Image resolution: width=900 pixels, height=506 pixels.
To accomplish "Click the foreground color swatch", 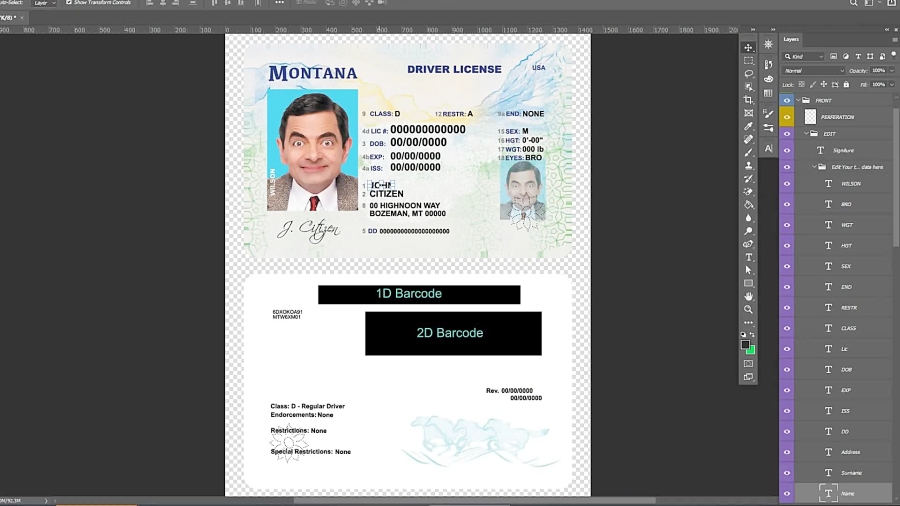I will (745, 344).
